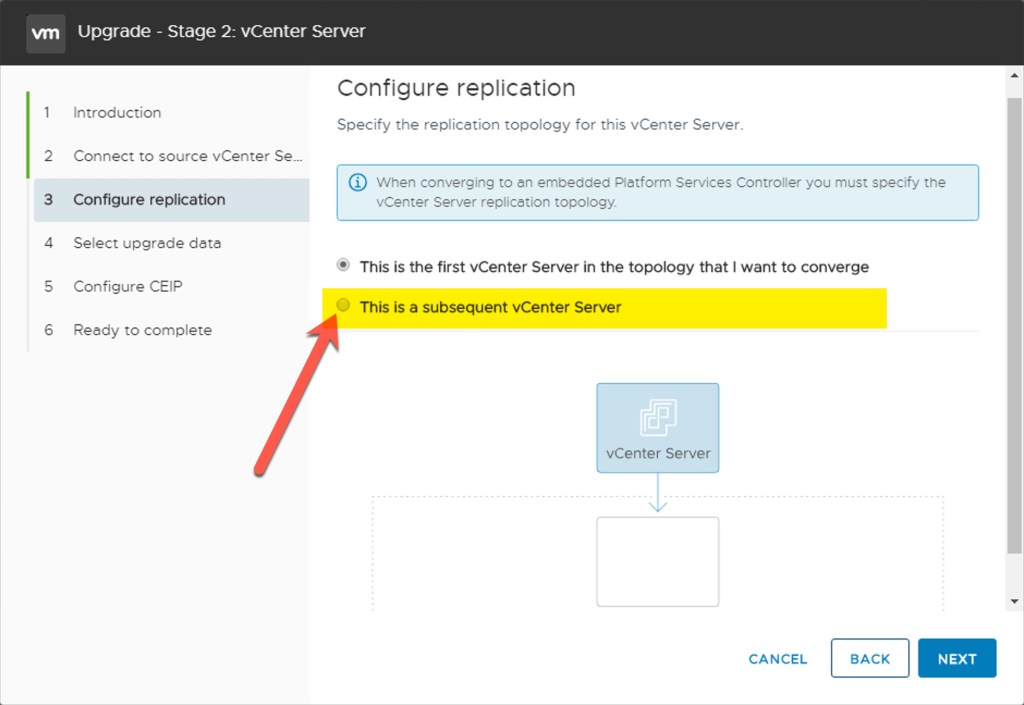Click the scrollbar down arrow
The width and height of the screenshot is (1024, 705).
[1015, 601]
